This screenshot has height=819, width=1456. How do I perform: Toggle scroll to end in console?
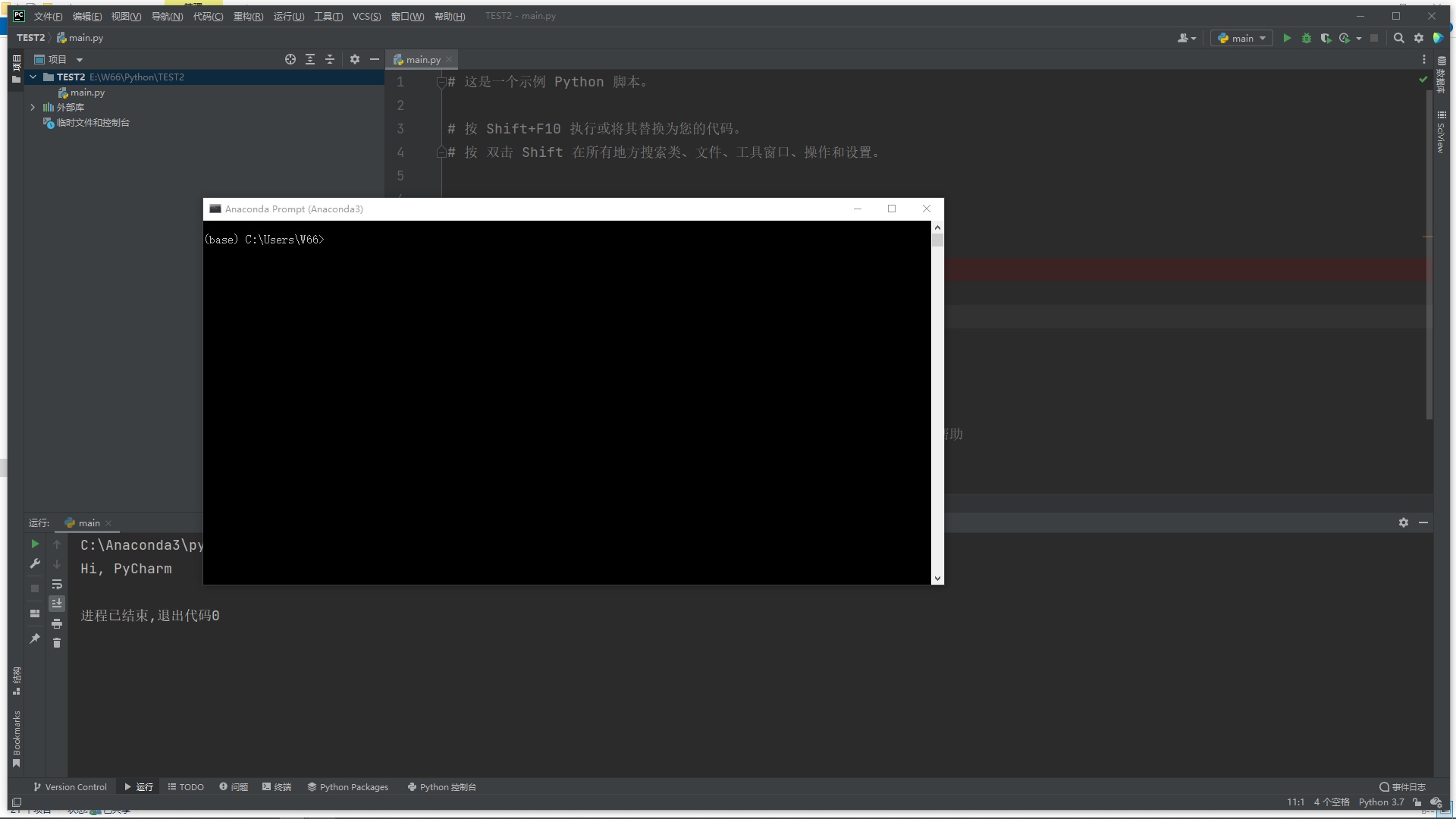click(57, 604)
